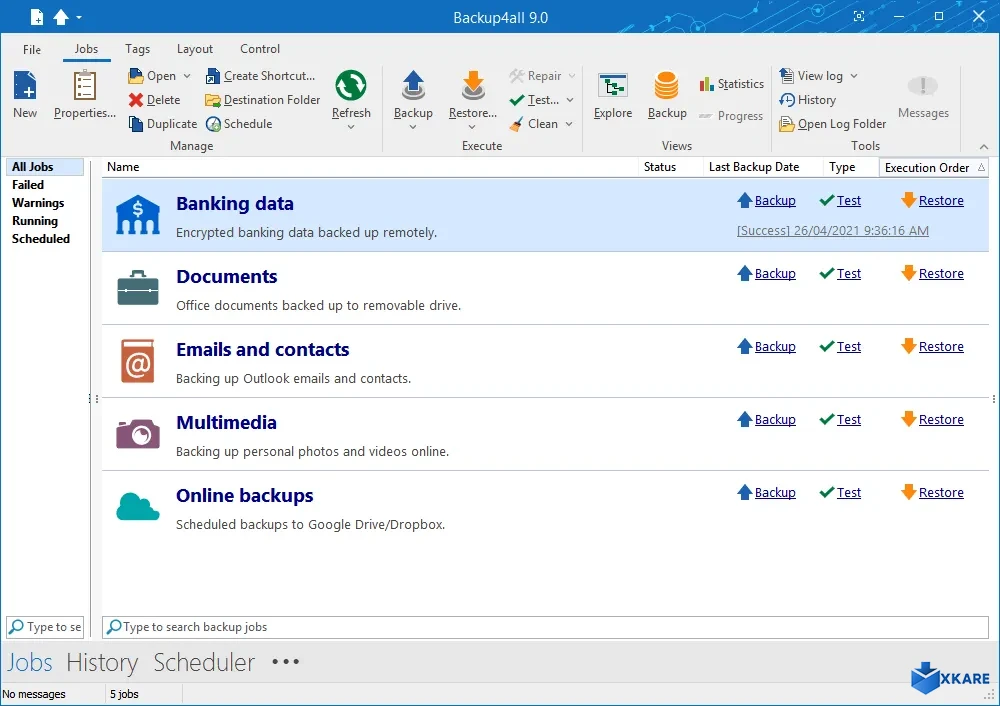Open the Success 26/04/2021 log link
The height and width of the screenshot is (706, 1000).
tap(832, 231)
